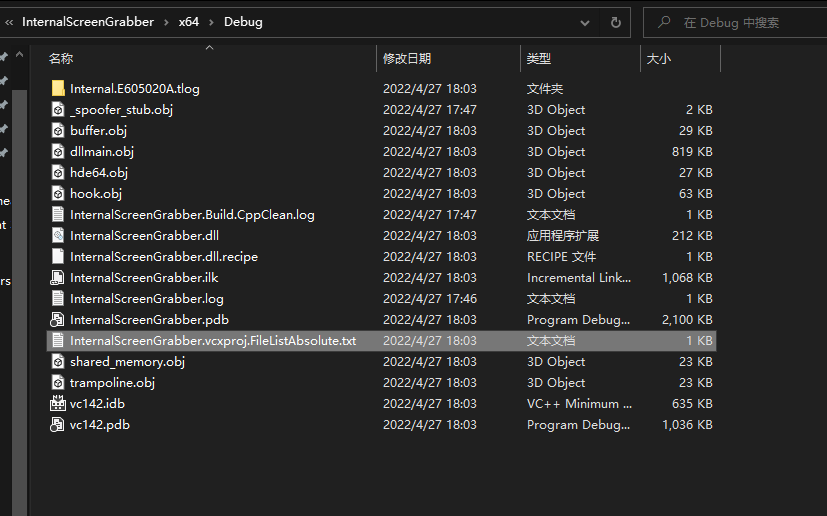
Task: Select the InternalScreenGrabber.dll file name
Action: tap(145, 236)
